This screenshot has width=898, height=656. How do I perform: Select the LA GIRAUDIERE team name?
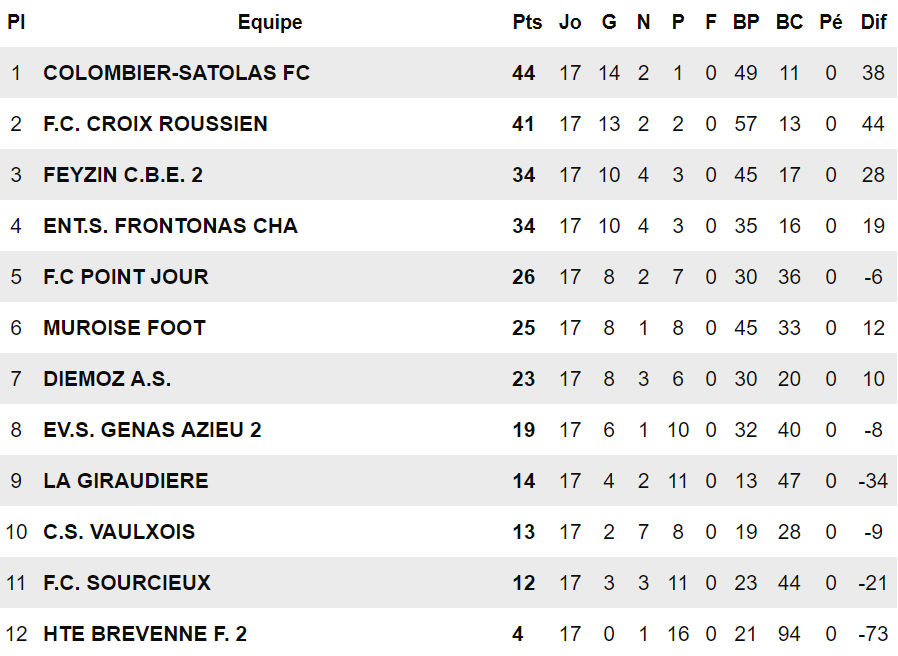pos(126,481)
